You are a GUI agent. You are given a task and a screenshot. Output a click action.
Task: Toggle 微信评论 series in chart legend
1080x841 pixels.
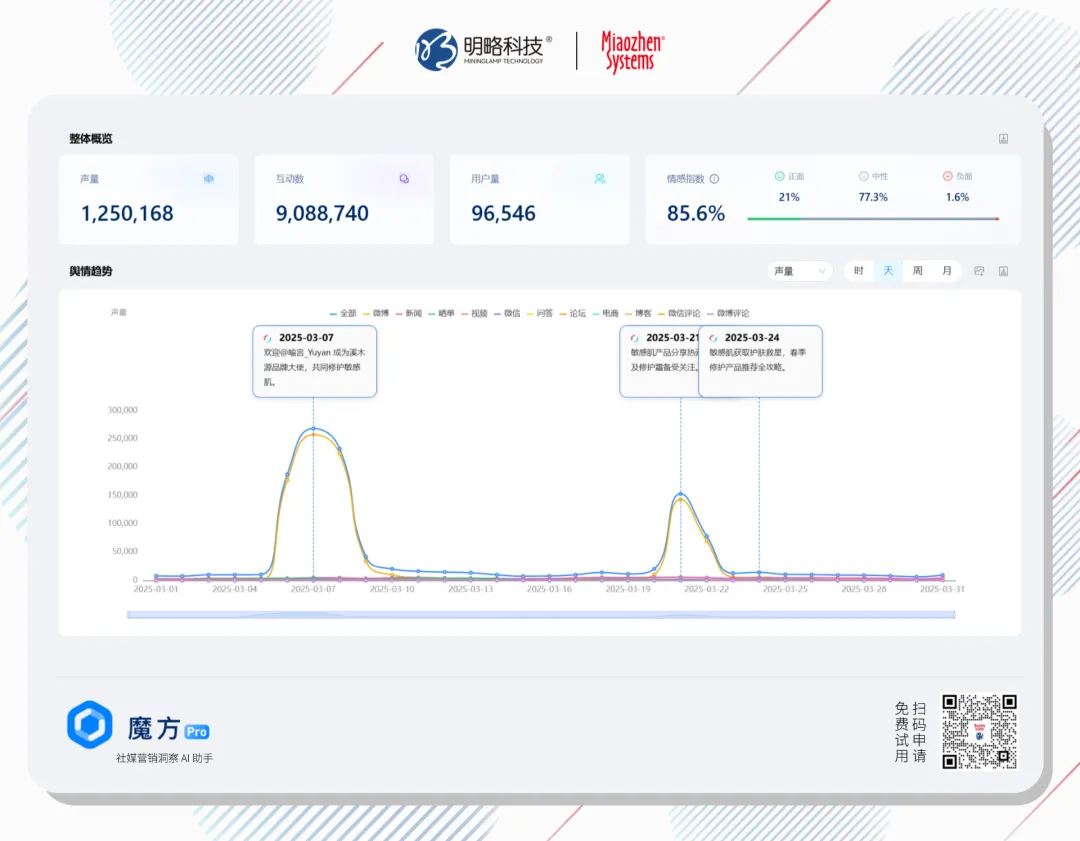tap(679, 313)
